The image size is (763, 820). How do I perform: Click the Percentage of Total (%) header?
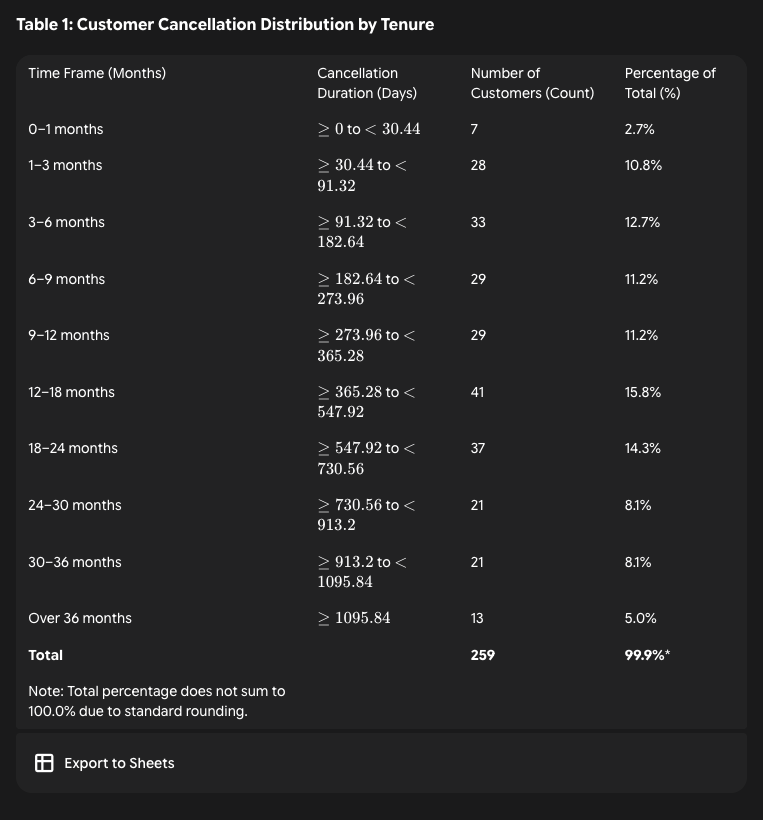(x=670, y=83)
